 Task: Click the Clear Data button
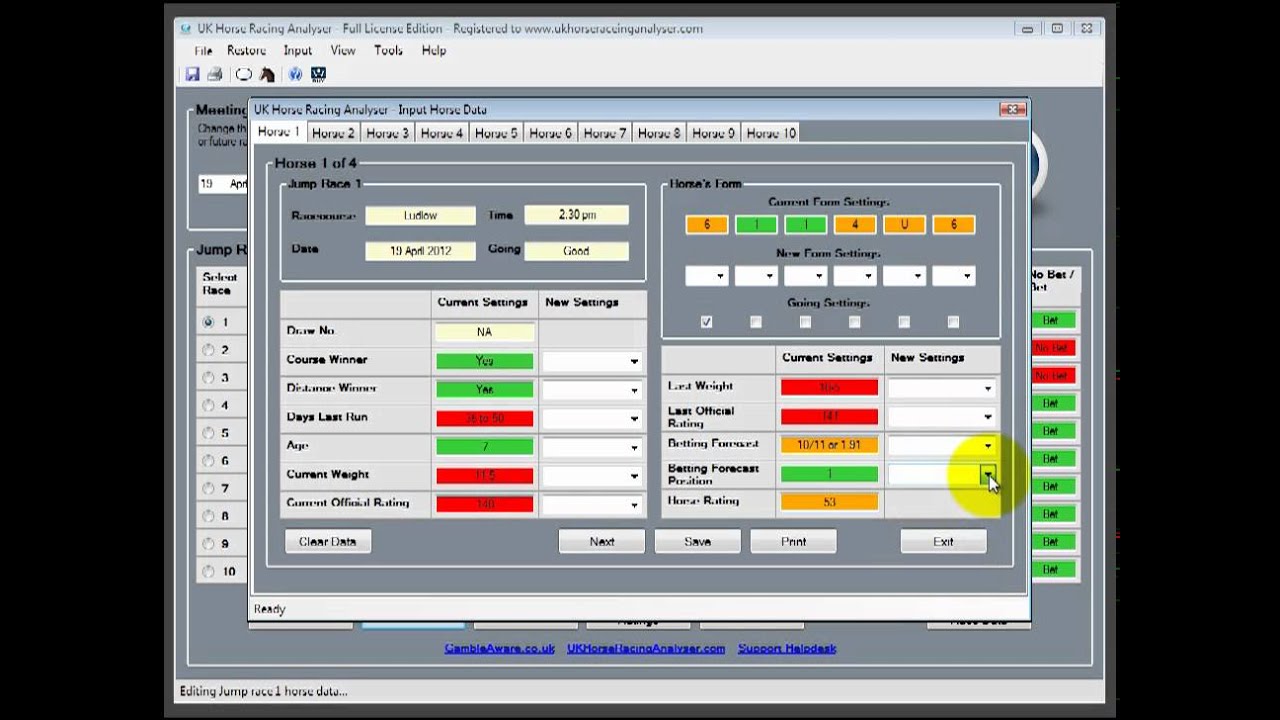pyautogui.click(x=328, y=541)
